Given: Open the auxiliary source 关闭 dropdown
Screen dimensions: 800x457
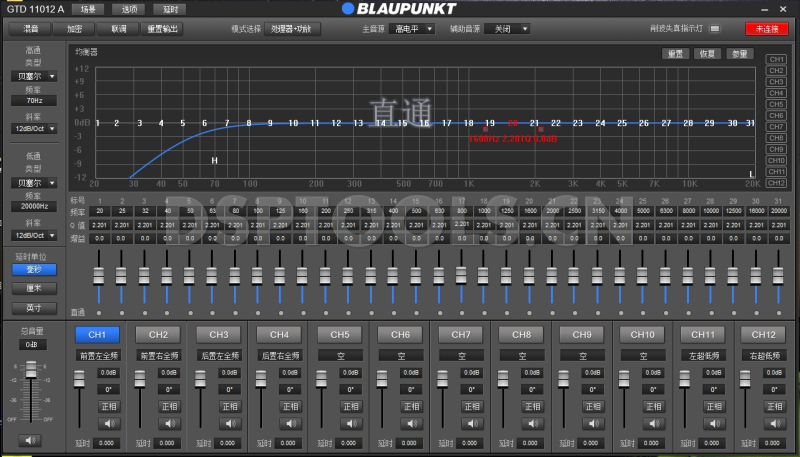Looking at the screenshot, I should [x=510, y=29].
